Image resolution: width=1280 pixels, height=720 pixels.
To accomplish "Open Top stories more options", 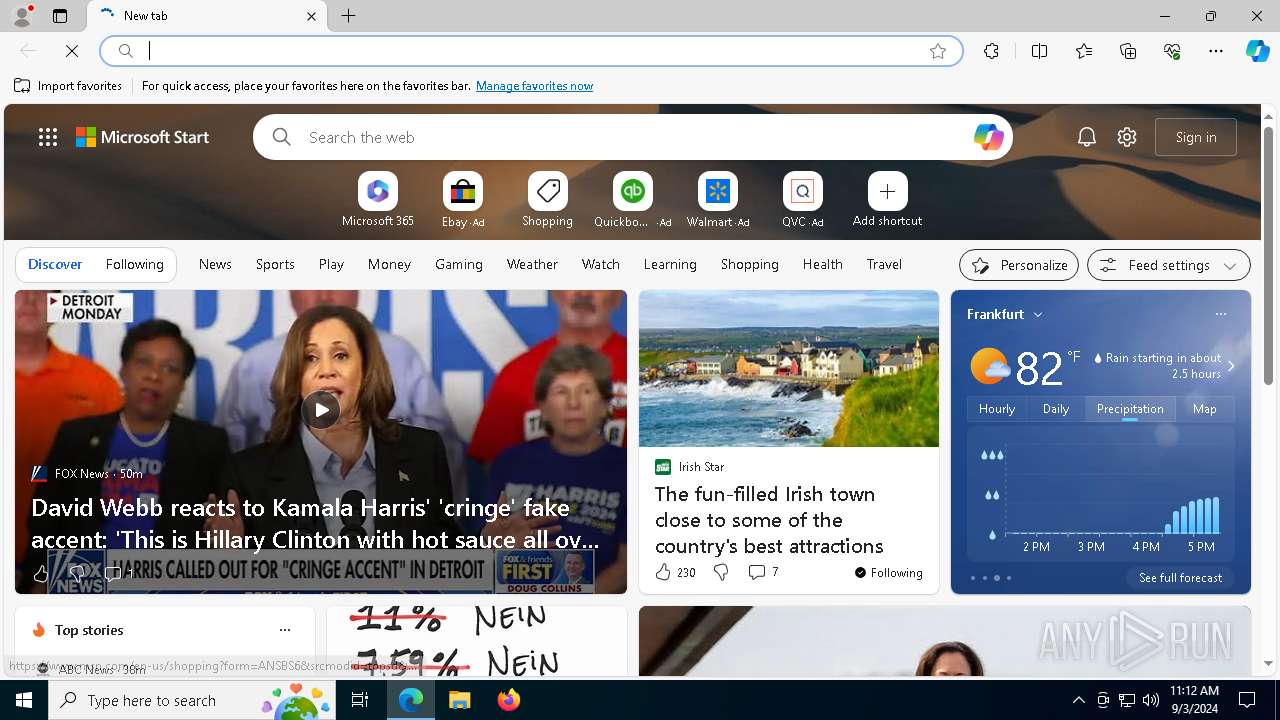I will pos(285,630).
